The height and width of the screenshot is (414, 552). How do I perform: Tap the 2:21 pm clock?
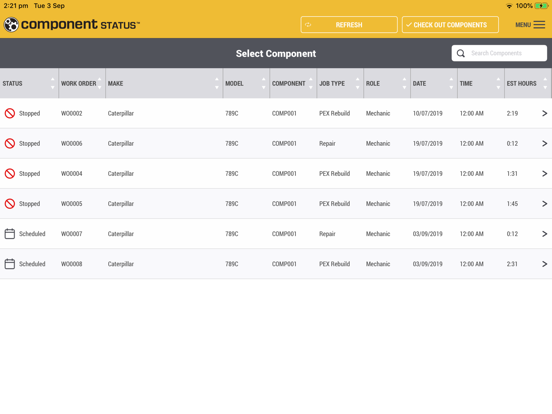pos(16,6)
